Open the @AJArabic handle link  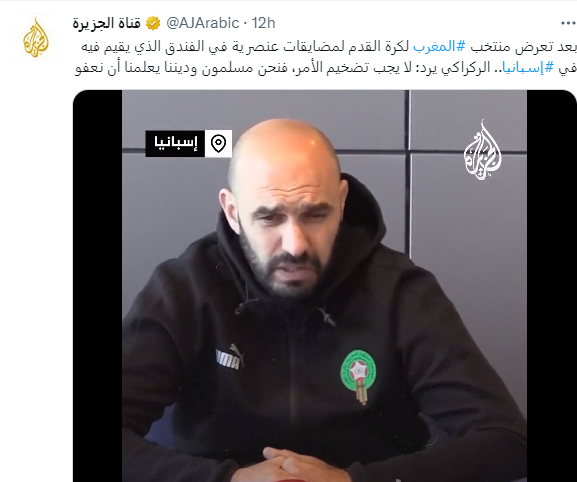pos(202,24)
